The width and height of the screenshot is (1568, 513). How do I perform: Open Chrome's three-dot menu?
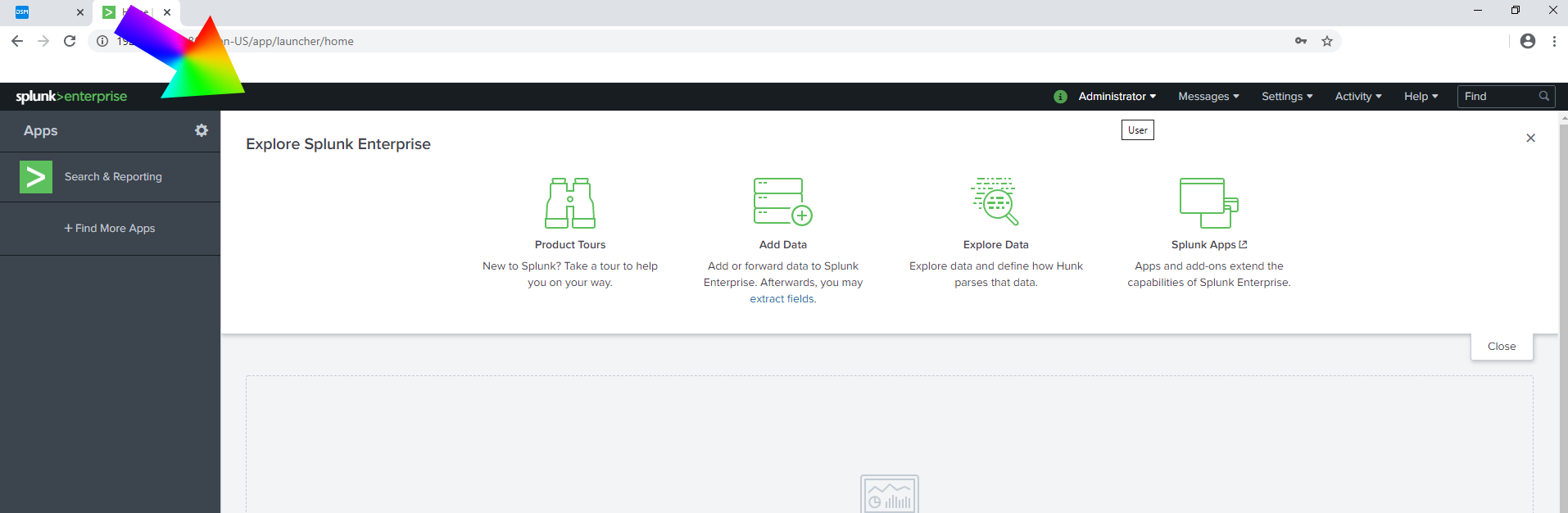[x=1554, y=41]
